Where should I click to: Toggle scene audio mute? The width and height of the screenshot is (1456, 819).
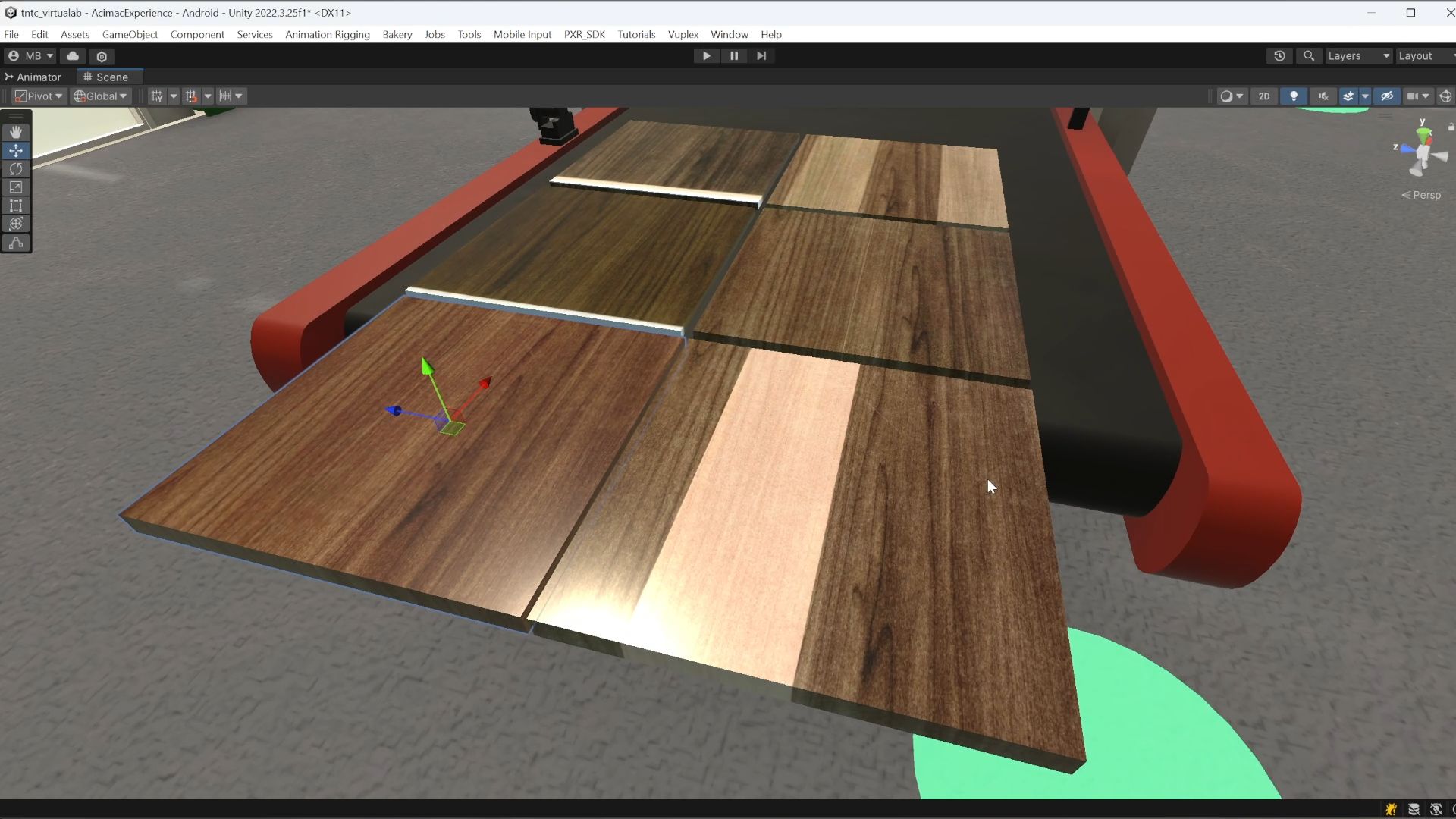tap(1323, 96)
